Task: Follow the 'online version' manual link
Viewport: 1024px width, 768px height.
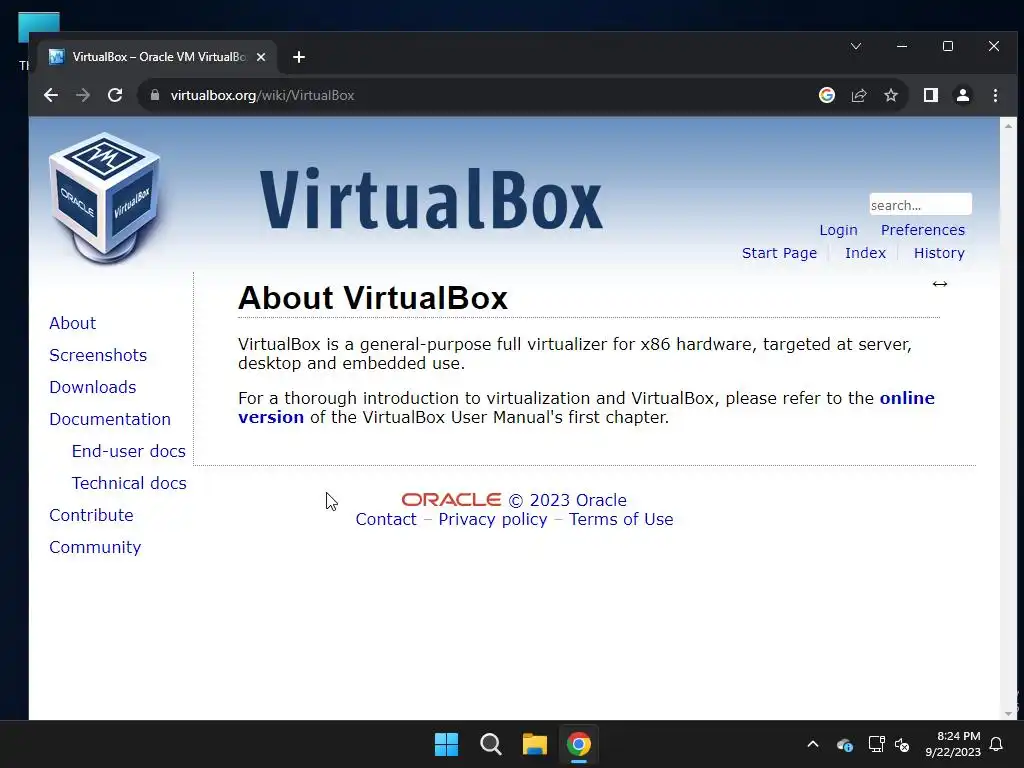Action: tap(907, 398)
